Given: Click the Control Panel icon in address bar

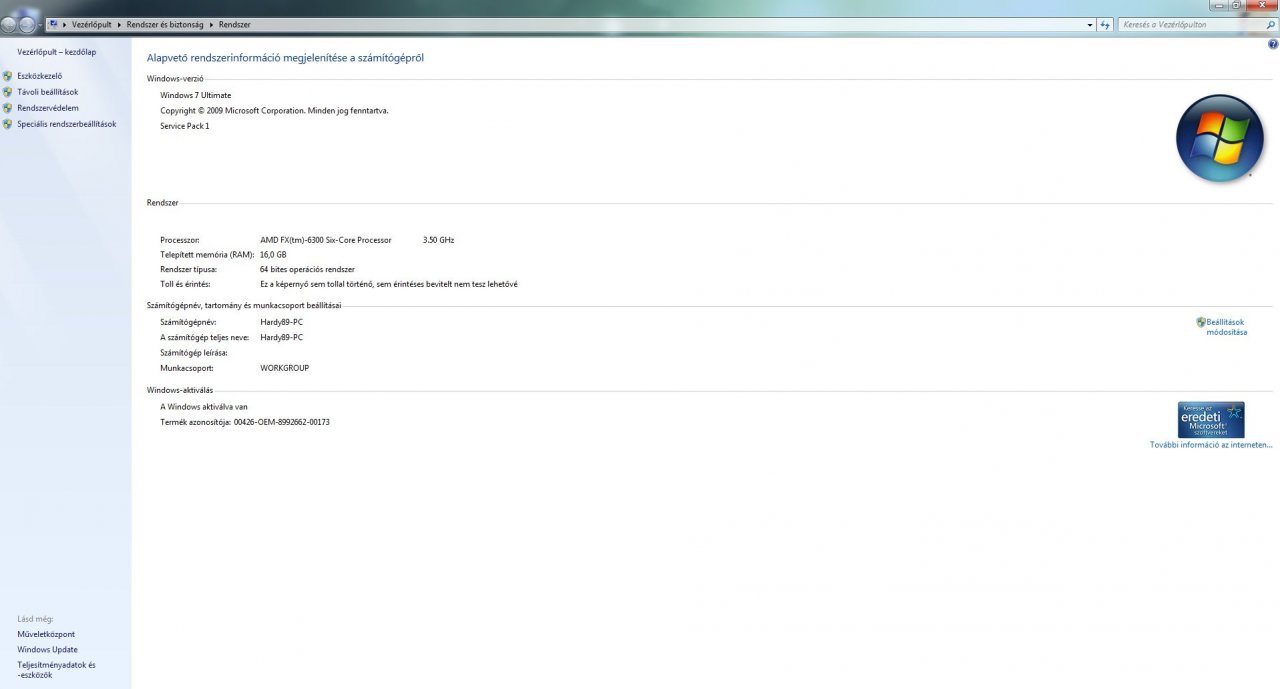Looking at the screenshot, I should point(53,24).
